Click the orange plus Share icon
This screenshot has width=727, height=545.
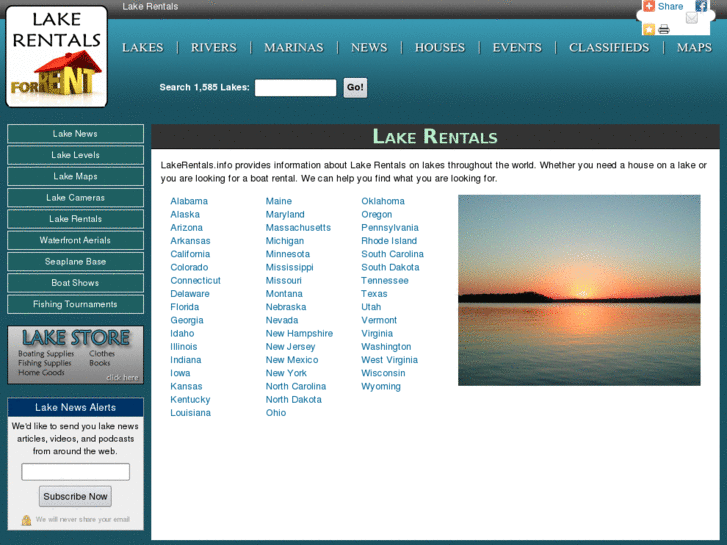click(x=649, y=6)
